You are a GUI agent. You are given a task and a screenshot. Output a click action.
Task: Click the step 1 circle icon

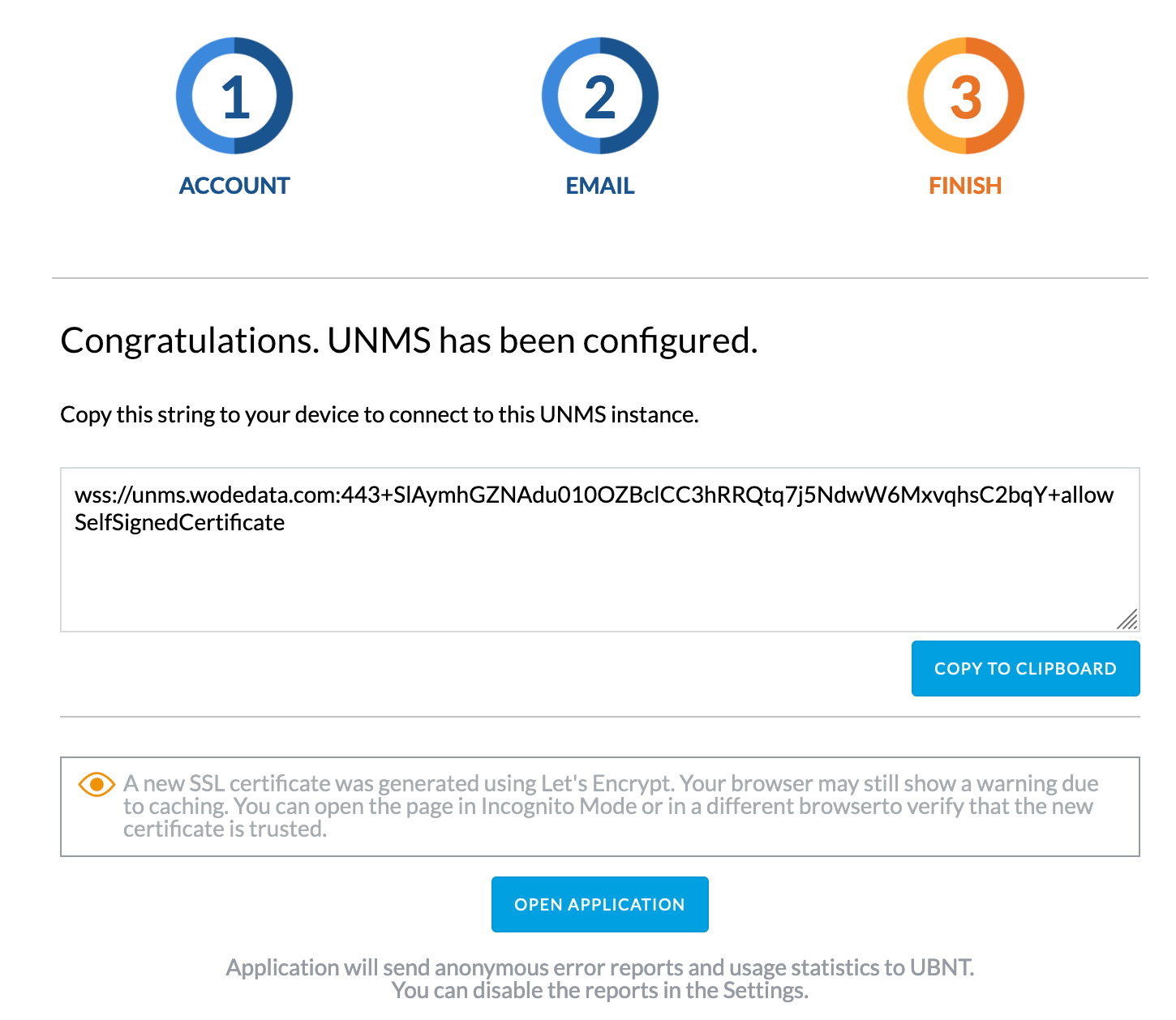tap(234, 96)
